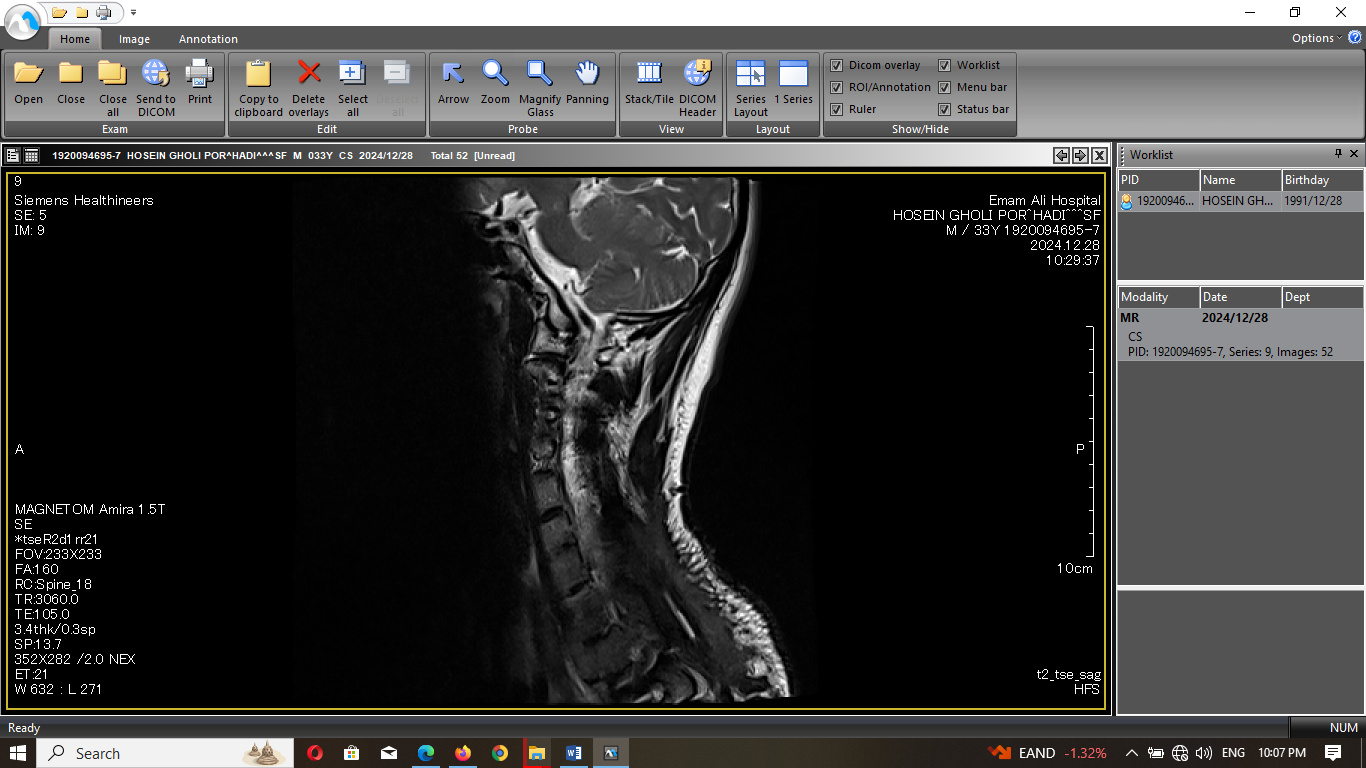This screenshot has height=768, width=1366.
Task: Click 't2_tse_sag' overlay text in the image
Action: [x=1068, y=674]
